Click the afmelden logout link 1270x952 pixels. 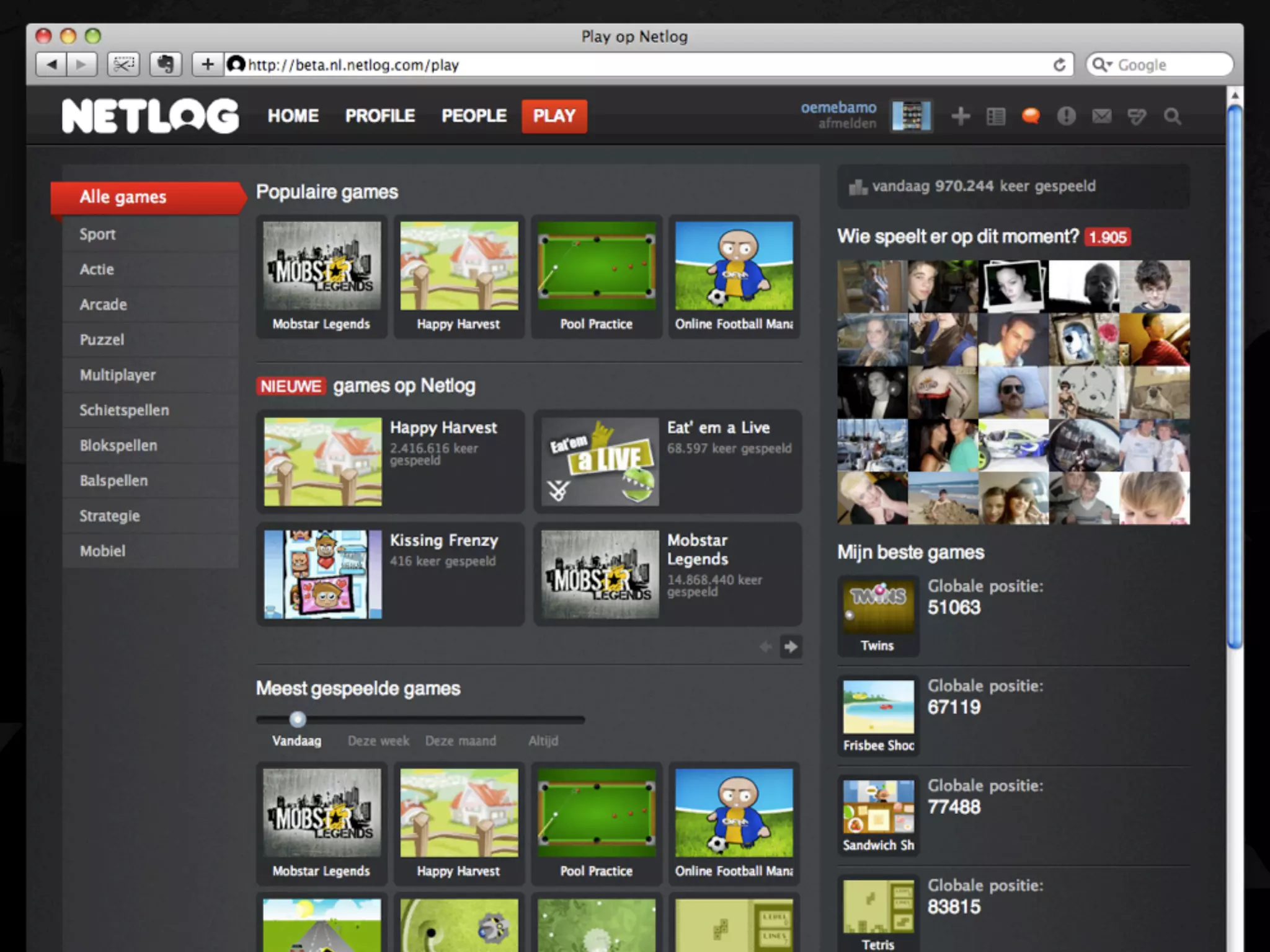847,123
